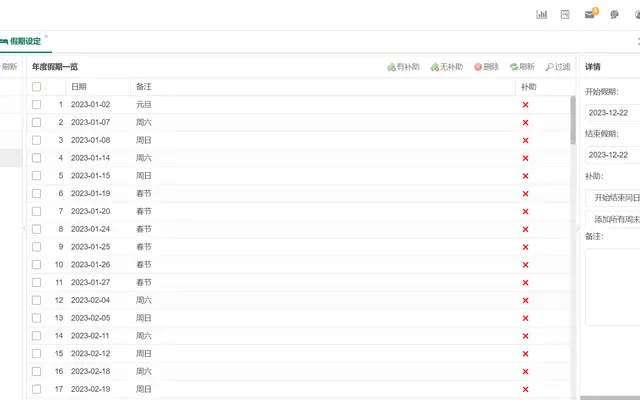Open the bar chart statistics icon
The height and width of the screenshot is (400, 640).
(x=541, y=14)
